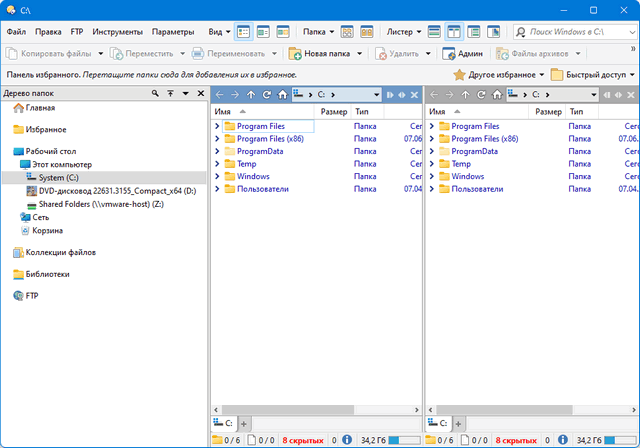The width and height of the screenshot is (640, 448).
Task: Open a new tab in right pane
Action: tap(458, 424)
